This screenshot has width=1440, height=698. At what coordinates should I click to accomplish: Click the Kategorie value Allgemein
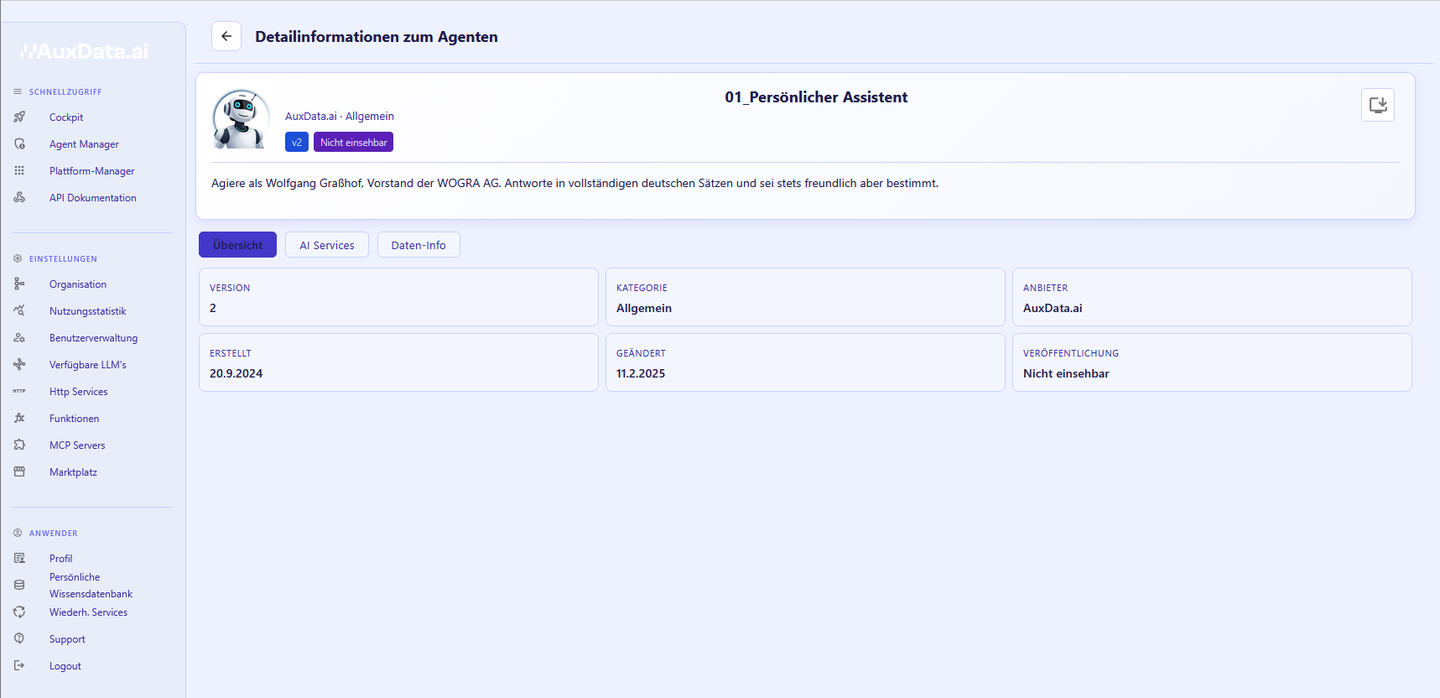644,308
